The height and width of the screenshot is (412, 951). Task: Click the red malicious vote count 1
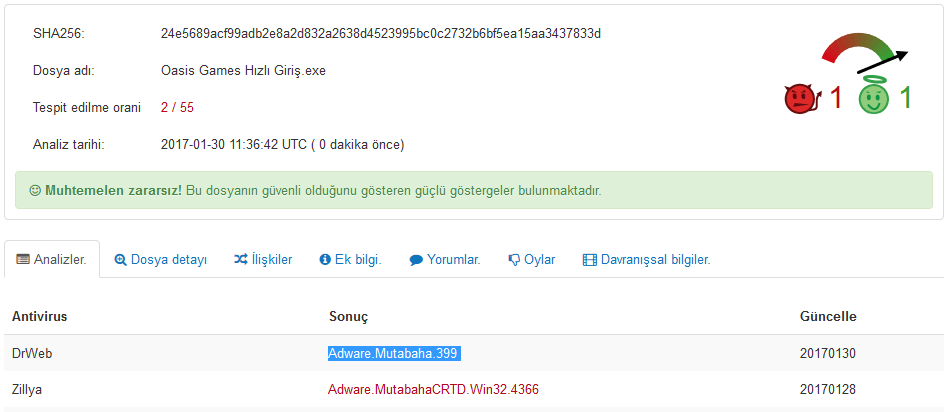point(836,98)
